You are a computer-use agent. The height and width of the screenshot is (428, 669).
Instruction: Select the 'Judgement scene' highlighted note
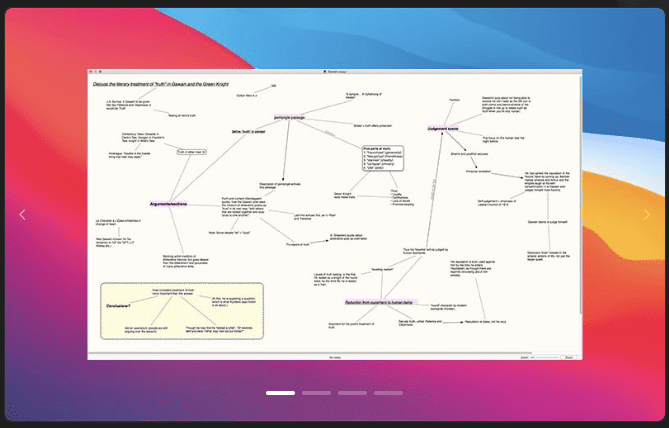click(442, 128)
